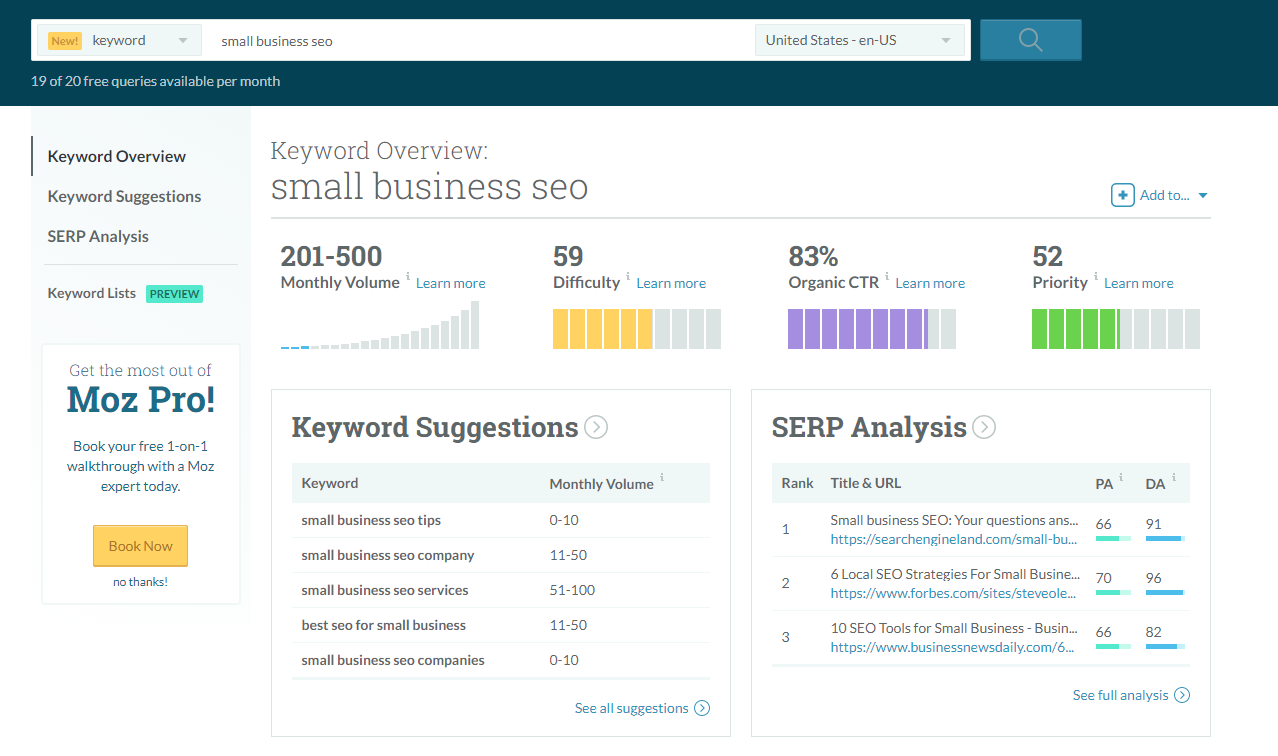The width and height of the screenshot is (1278, 756).
Task: Click the Monthly Volume column header text
Action: pyautogui.click(x=601, y=484)
